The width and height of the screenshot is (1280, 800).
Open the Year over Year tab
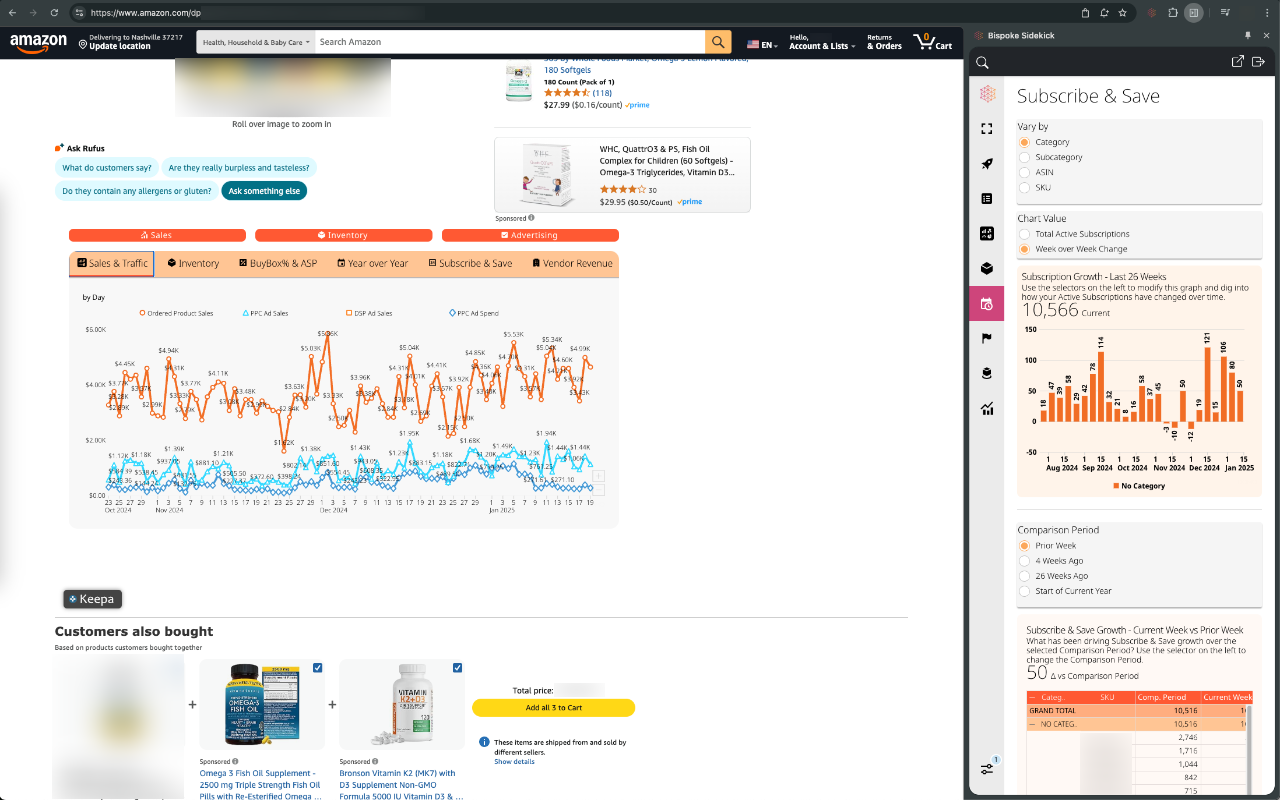click(x=371, y=264)
